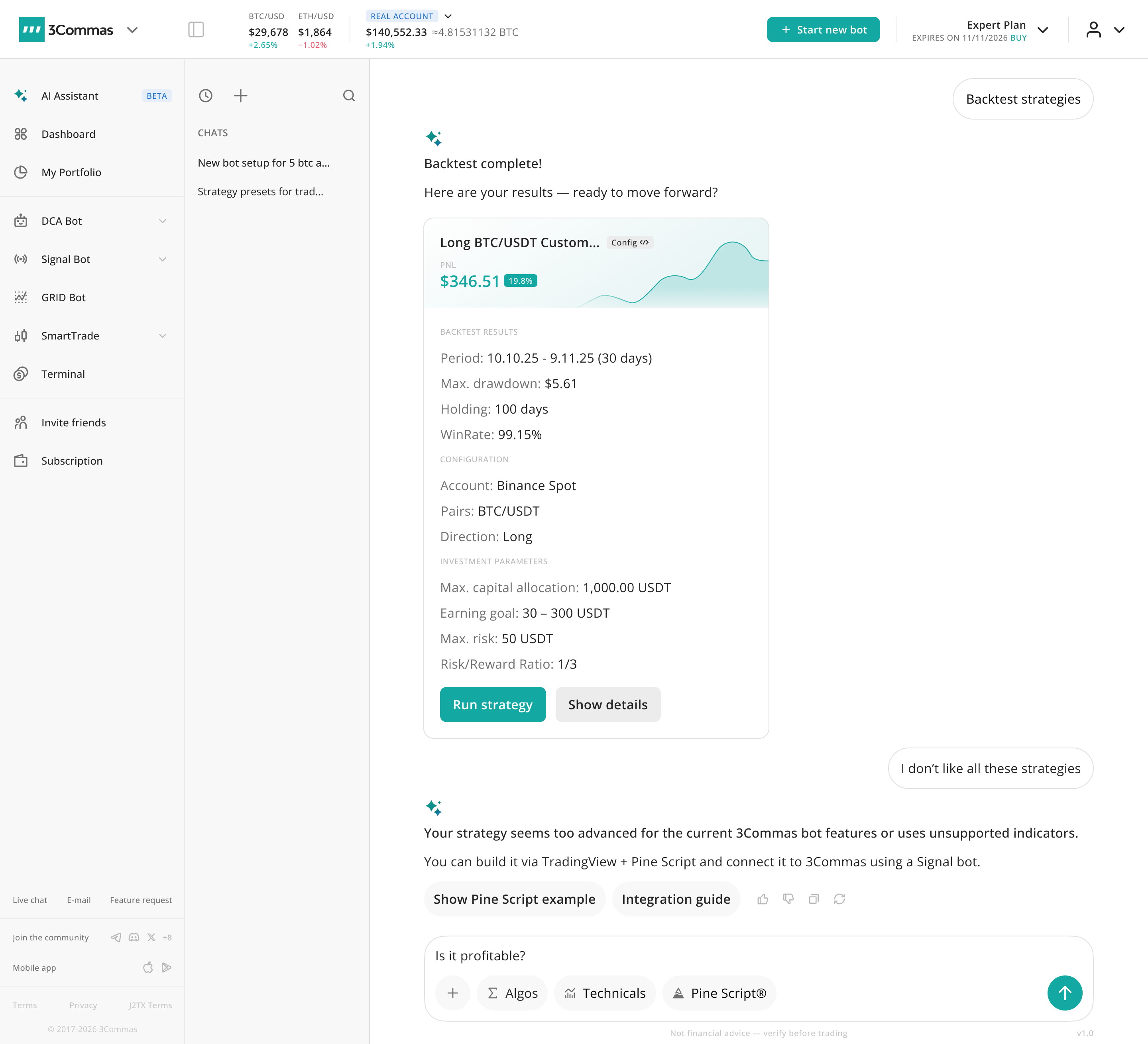This screenshot has height=1044, width=1148.
Task: Click the DCA Bot robot icon
Action: [20, 220]
